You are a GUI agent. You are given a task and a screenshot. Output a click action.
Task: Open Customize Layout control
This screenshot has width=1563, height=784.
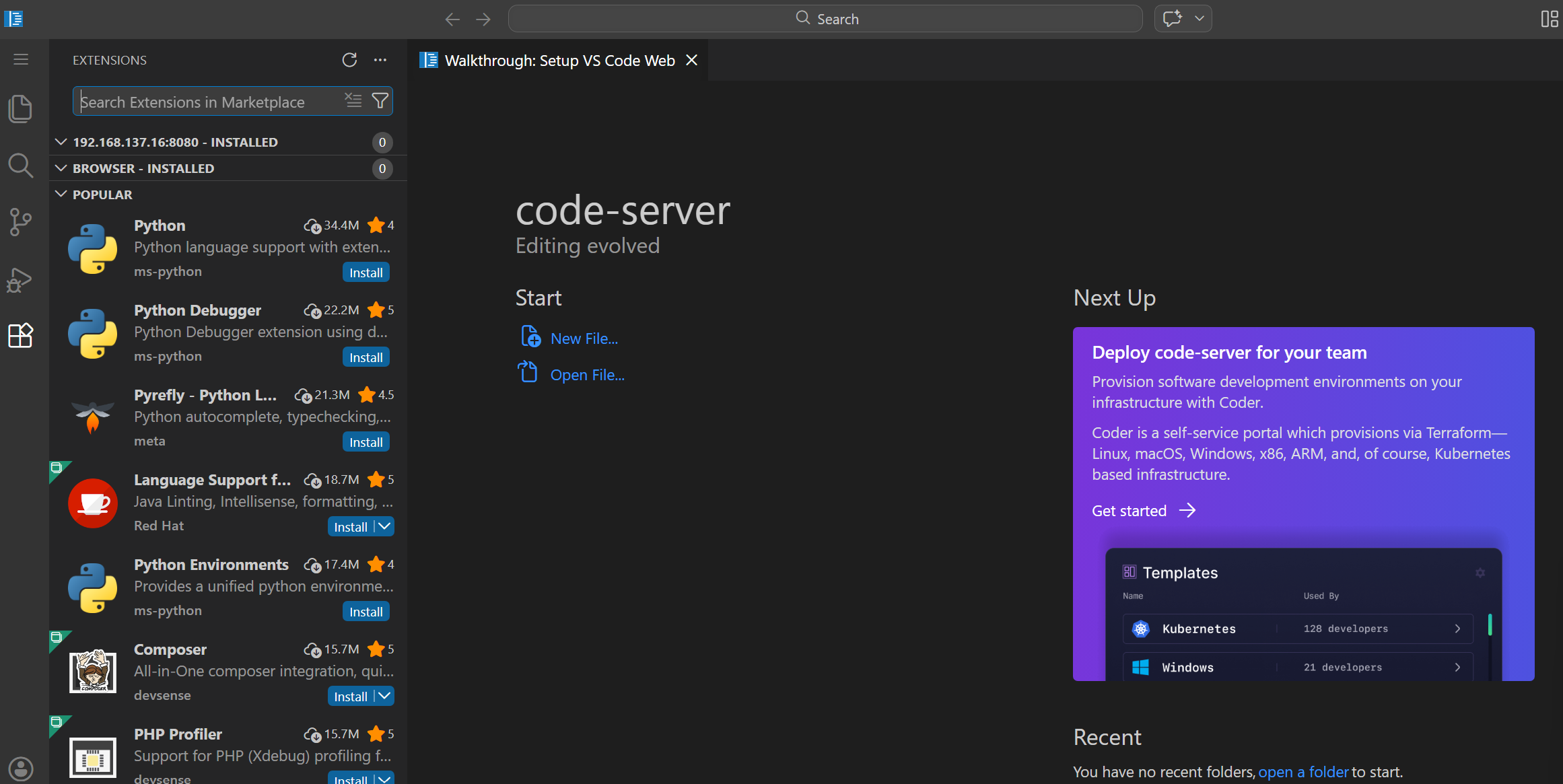coord(1550,19)
